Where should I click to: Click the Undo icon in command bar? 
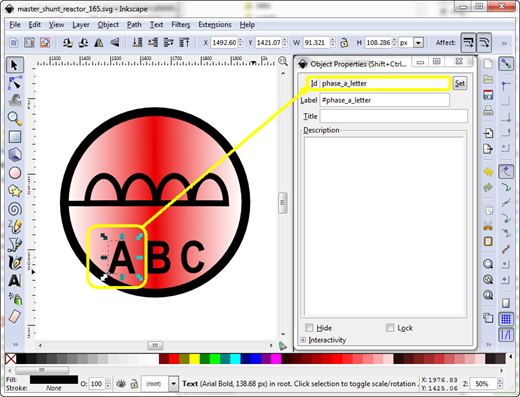488,172
